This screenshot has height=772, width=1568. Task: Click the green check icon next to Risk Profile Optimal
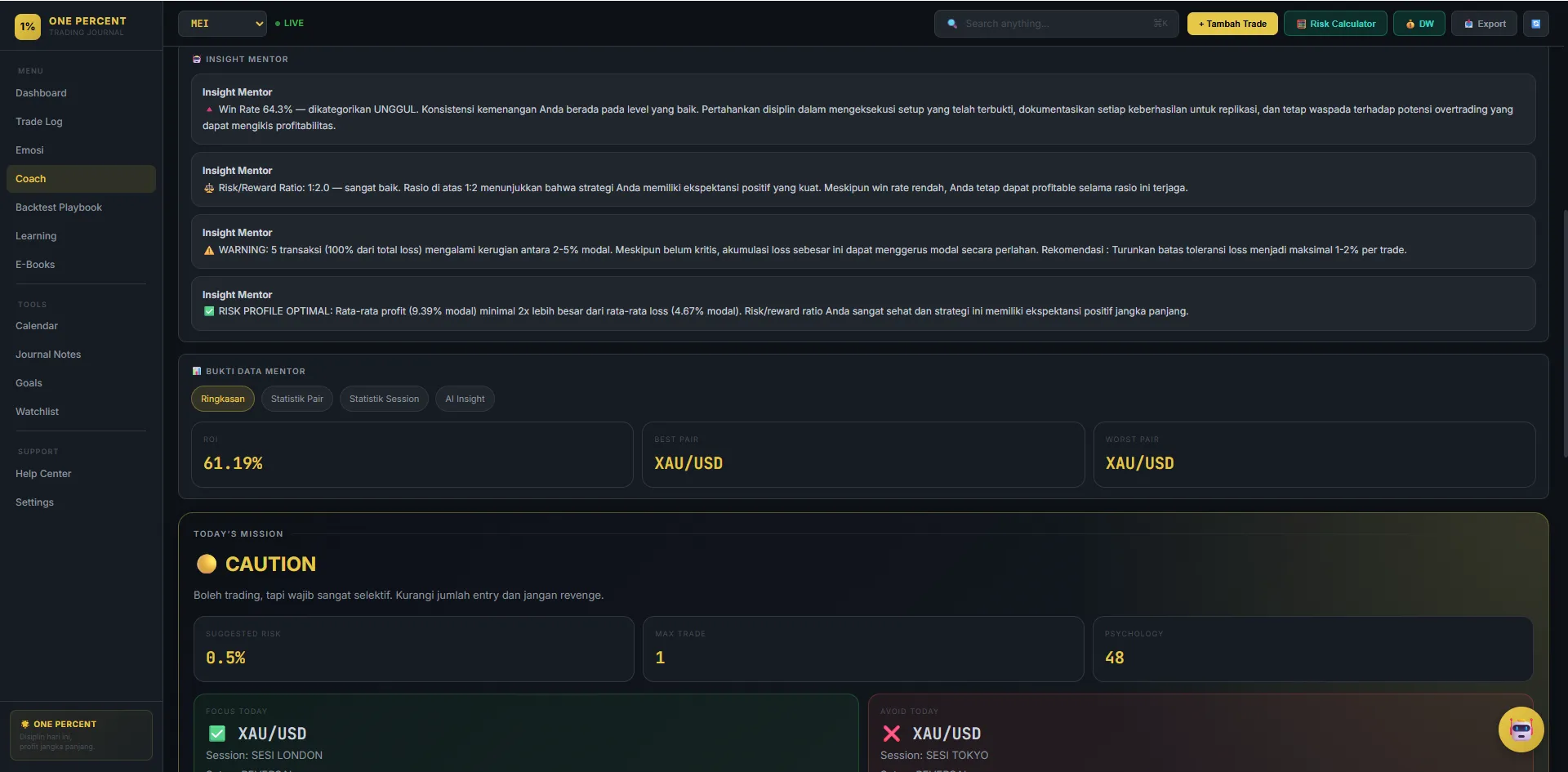[209, 311]
